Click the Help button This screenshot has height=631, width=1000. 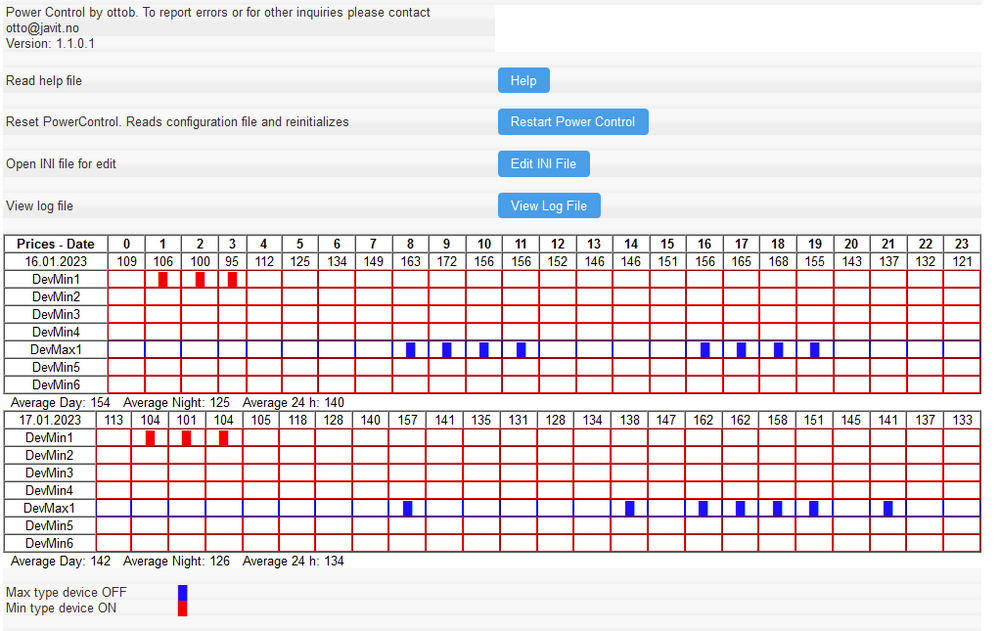tap(523, 81)
